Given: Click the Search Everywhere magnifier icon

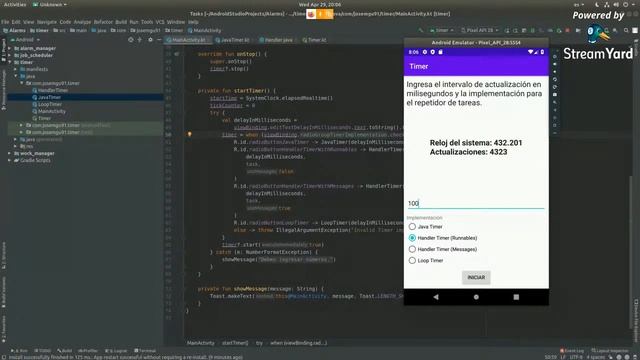Looking at the screenshot, I should 626,30.
